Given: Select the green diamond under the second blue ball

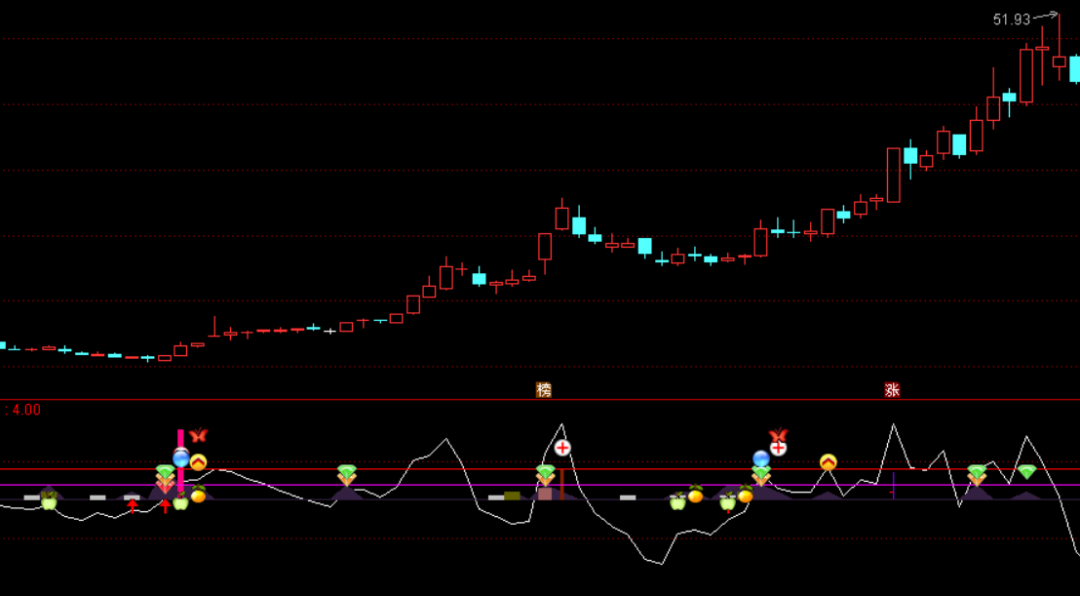Looking at the screenshot, I should click(761, 473).
